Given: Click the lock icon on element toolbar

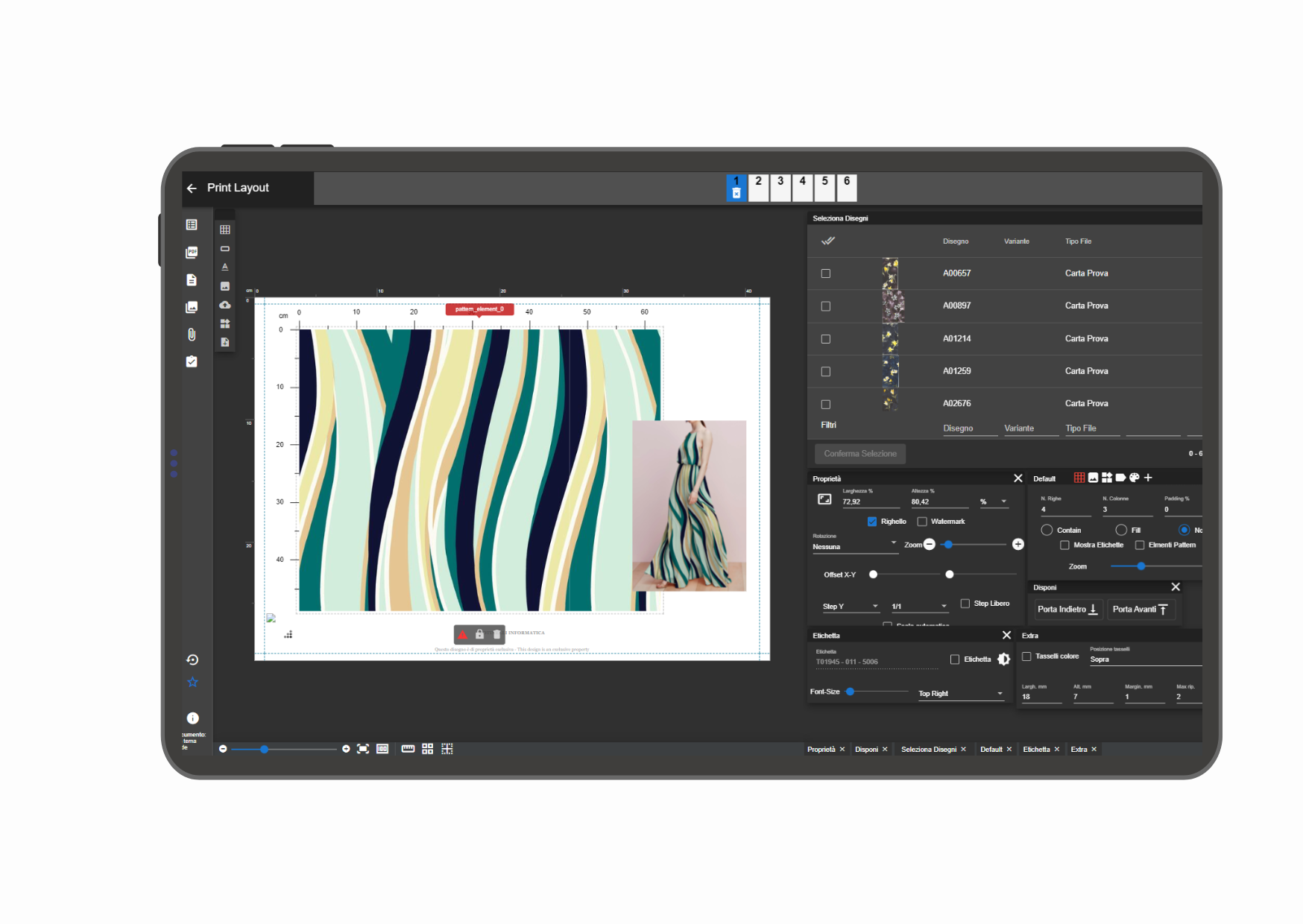Looking at the screenshot, I should click(x=479, y=634).
